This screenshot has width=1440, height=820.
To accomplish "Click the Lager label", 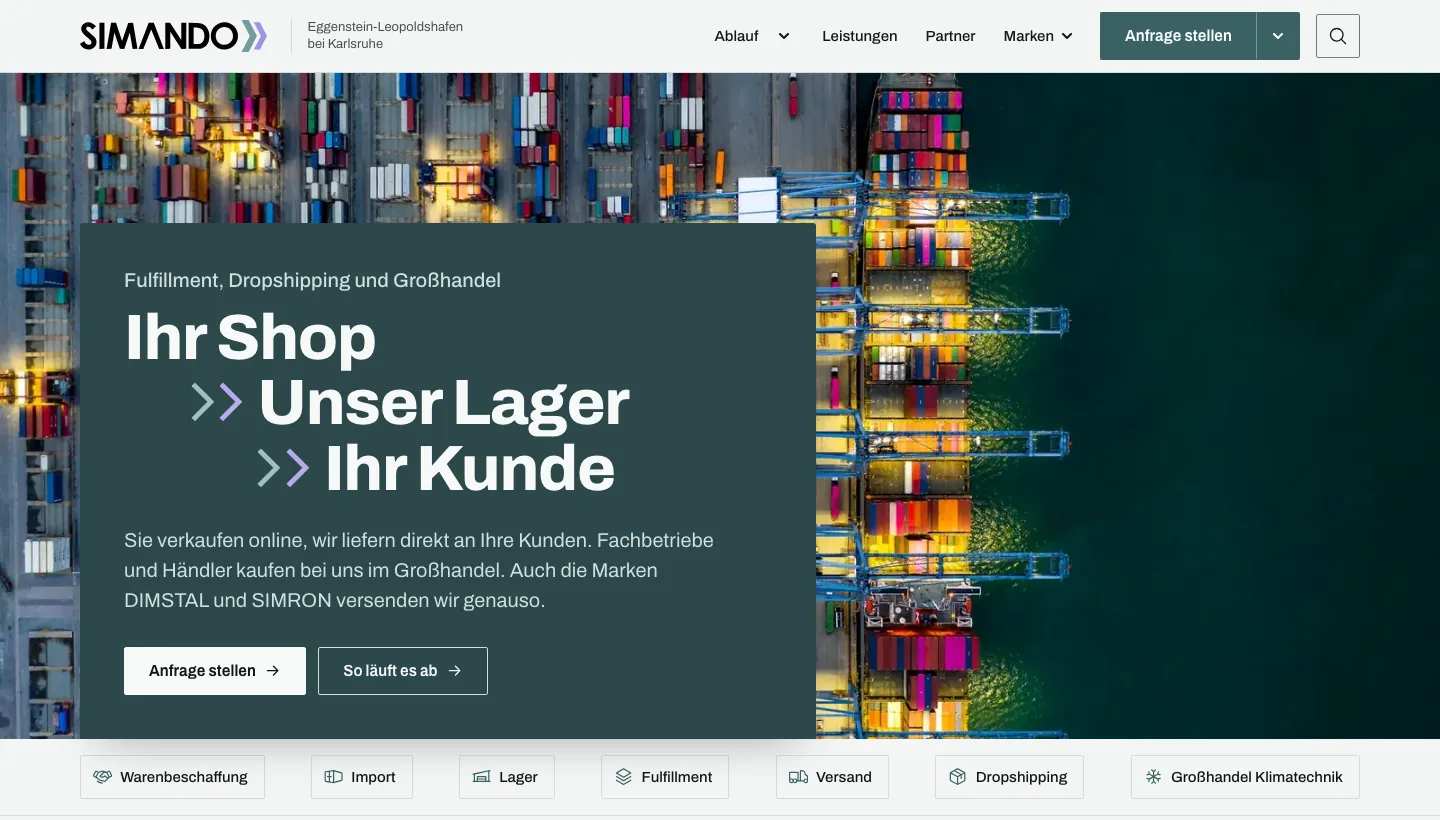I will 518,777.
